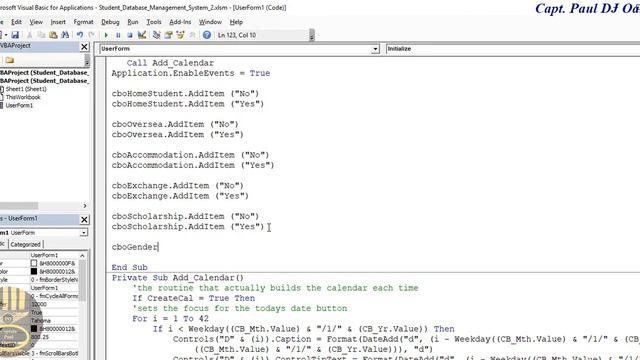Open the Insert menu

click(x=58, y=22)
